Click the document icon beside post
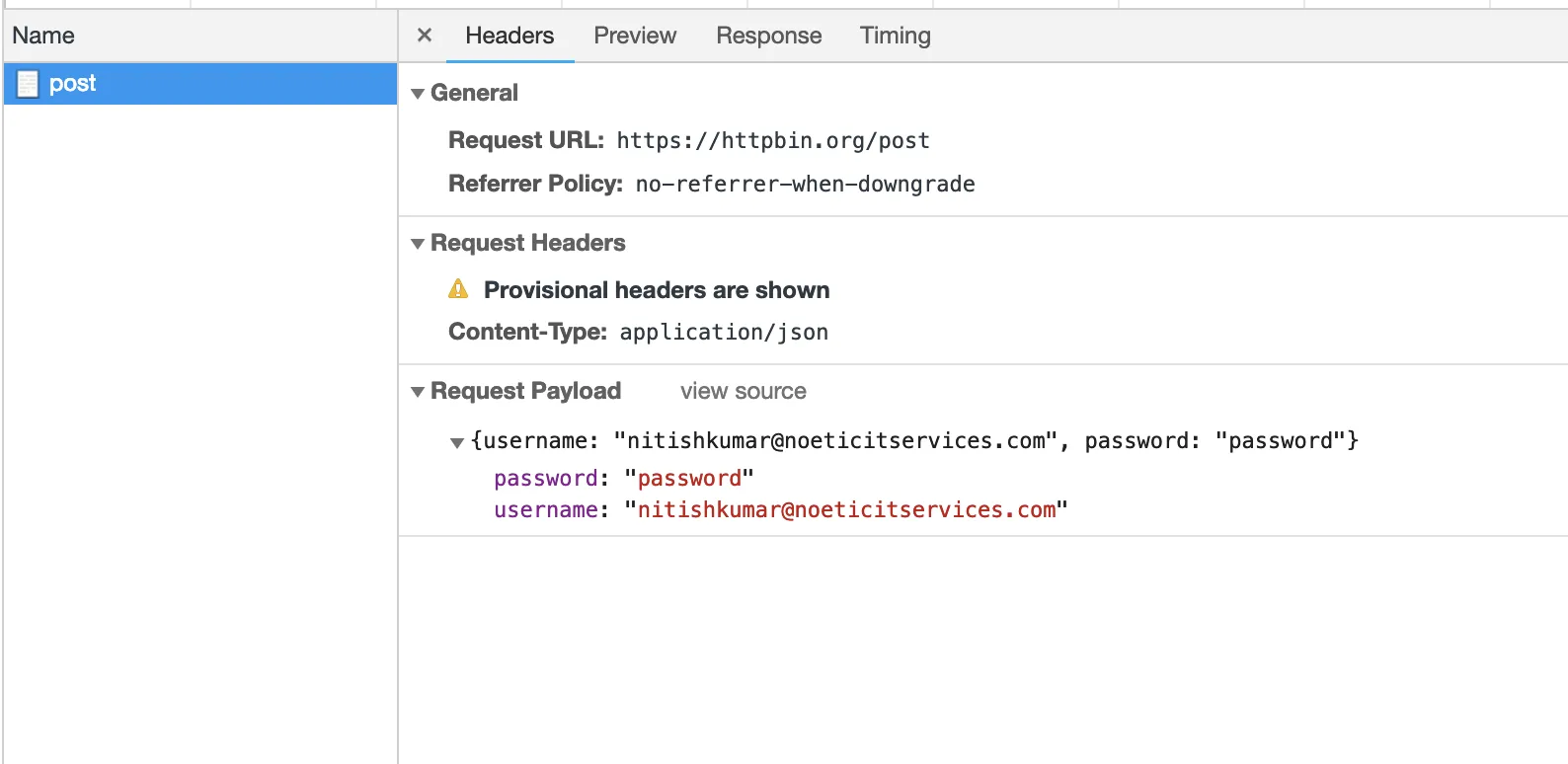Screen dimensions: 1568x764 28,84
